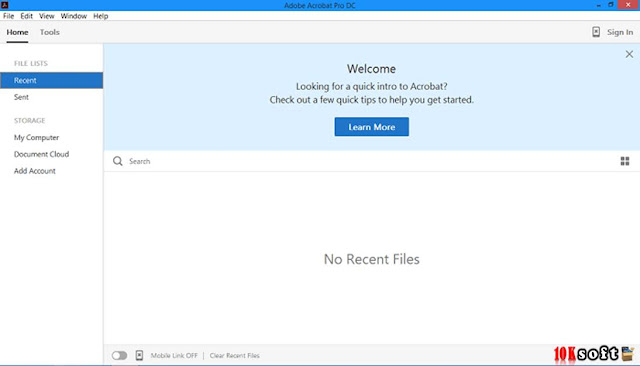Restore down the Acrobat window

pyautogui.click(x=611, y=5)
